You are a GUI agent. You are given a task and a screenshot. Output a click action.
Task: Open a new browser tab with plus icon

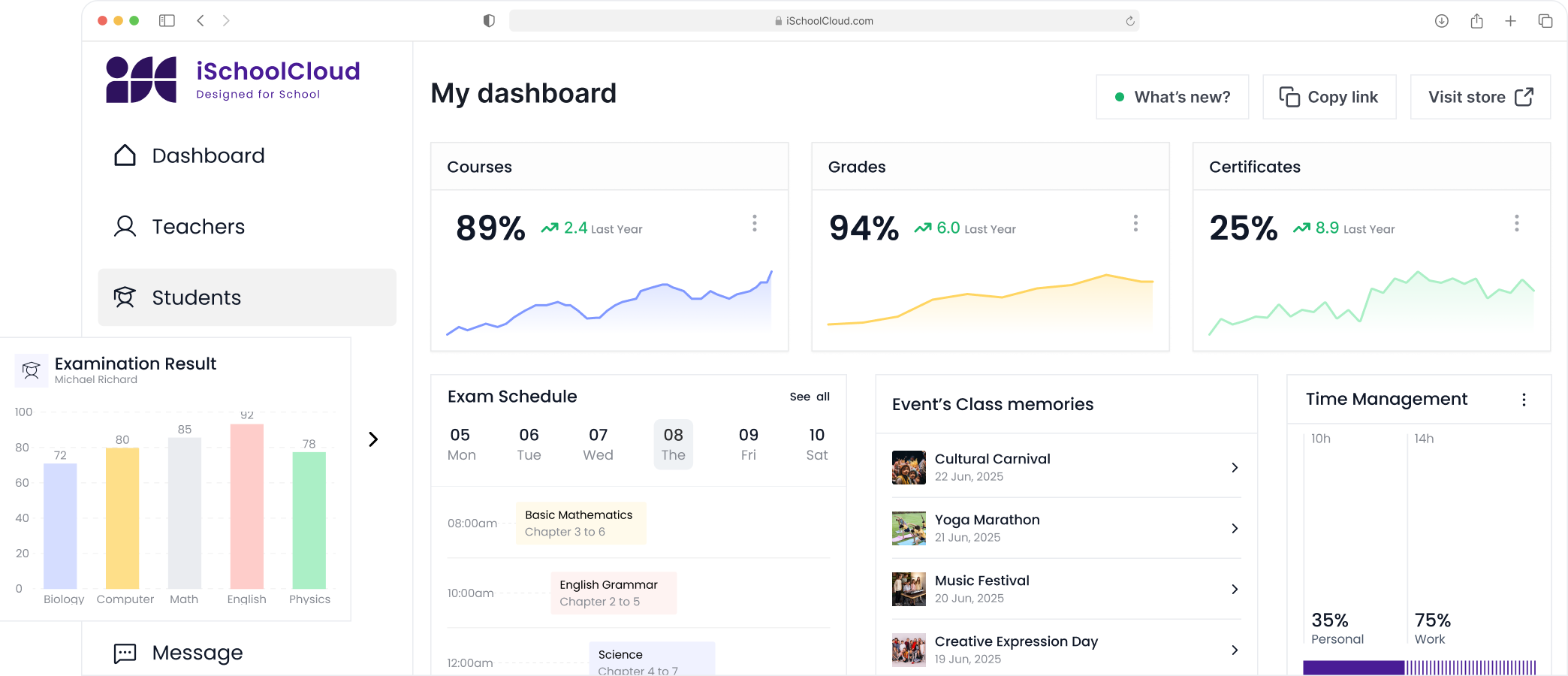click(1510, 21)
